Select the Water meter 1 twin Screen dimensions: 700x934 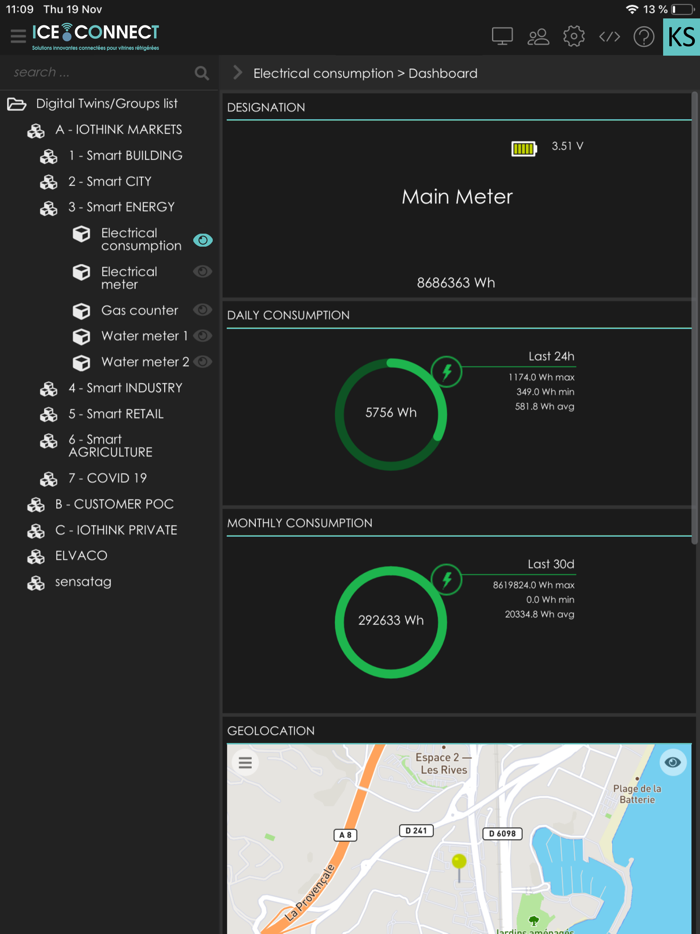pos(144,336)
